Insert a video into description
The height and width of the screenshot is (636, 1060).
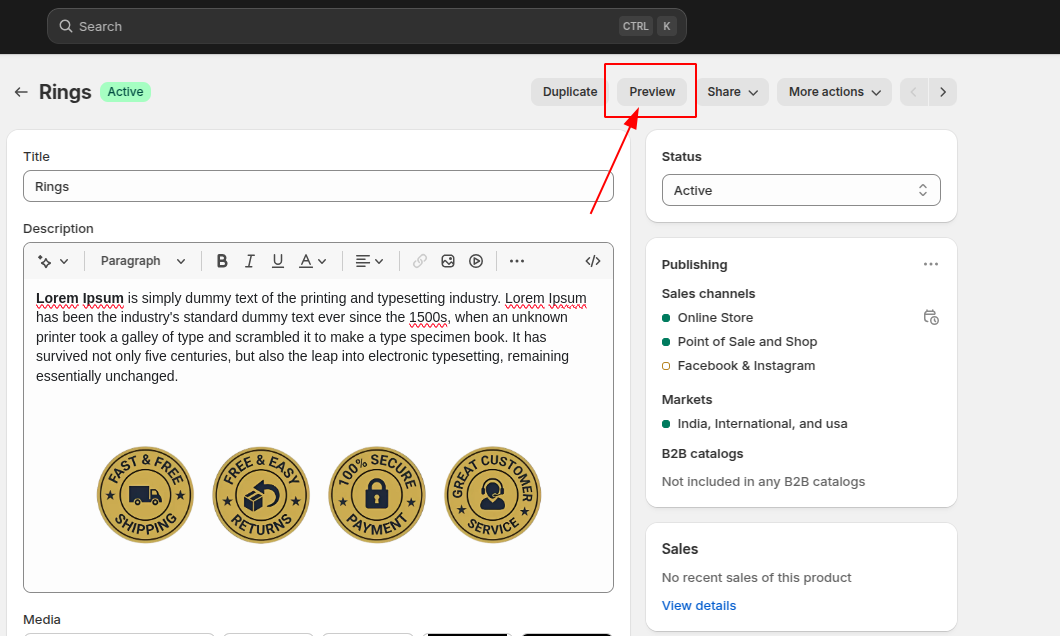(x=476, y=261)
